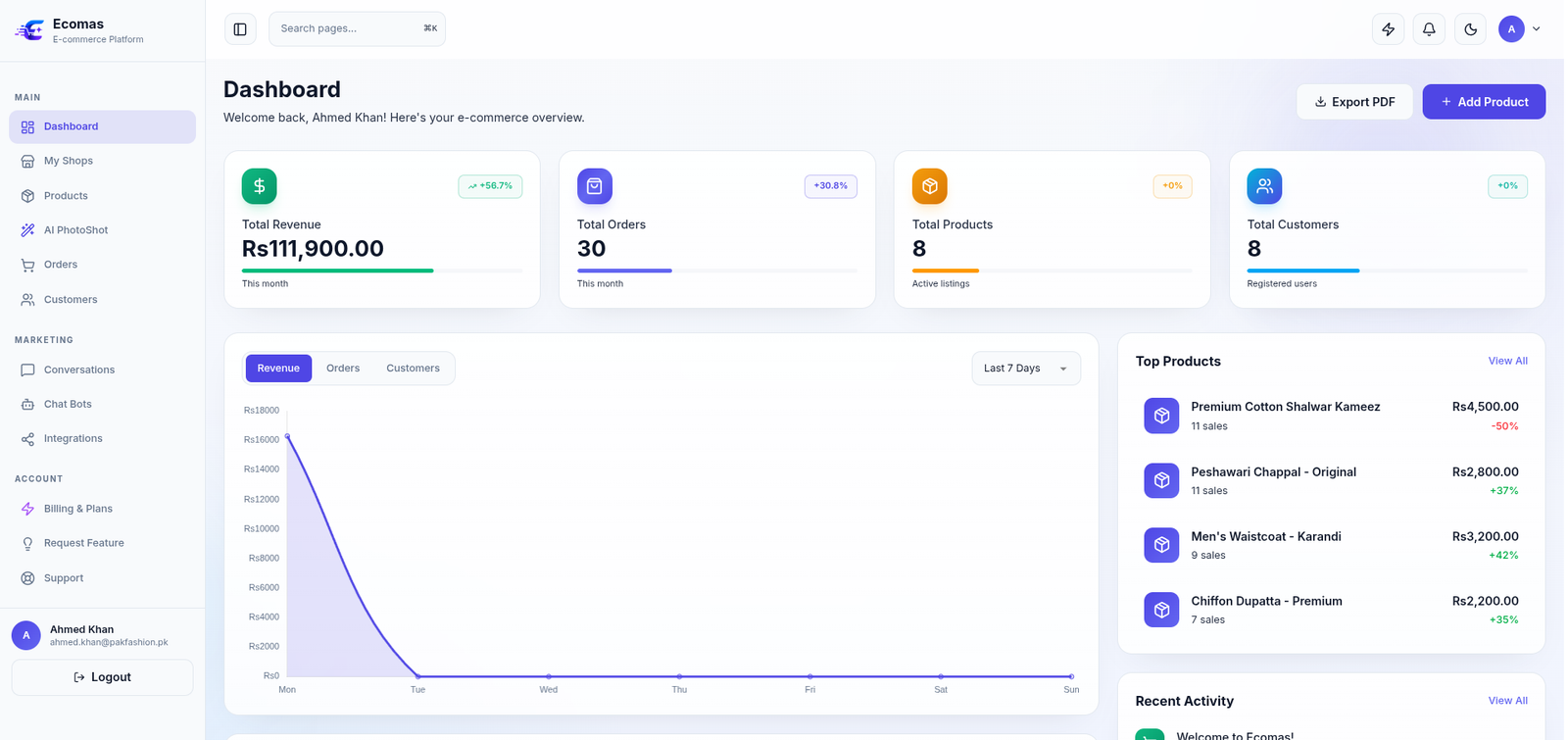Click the Export PDF button

[x=1354, y=102]
